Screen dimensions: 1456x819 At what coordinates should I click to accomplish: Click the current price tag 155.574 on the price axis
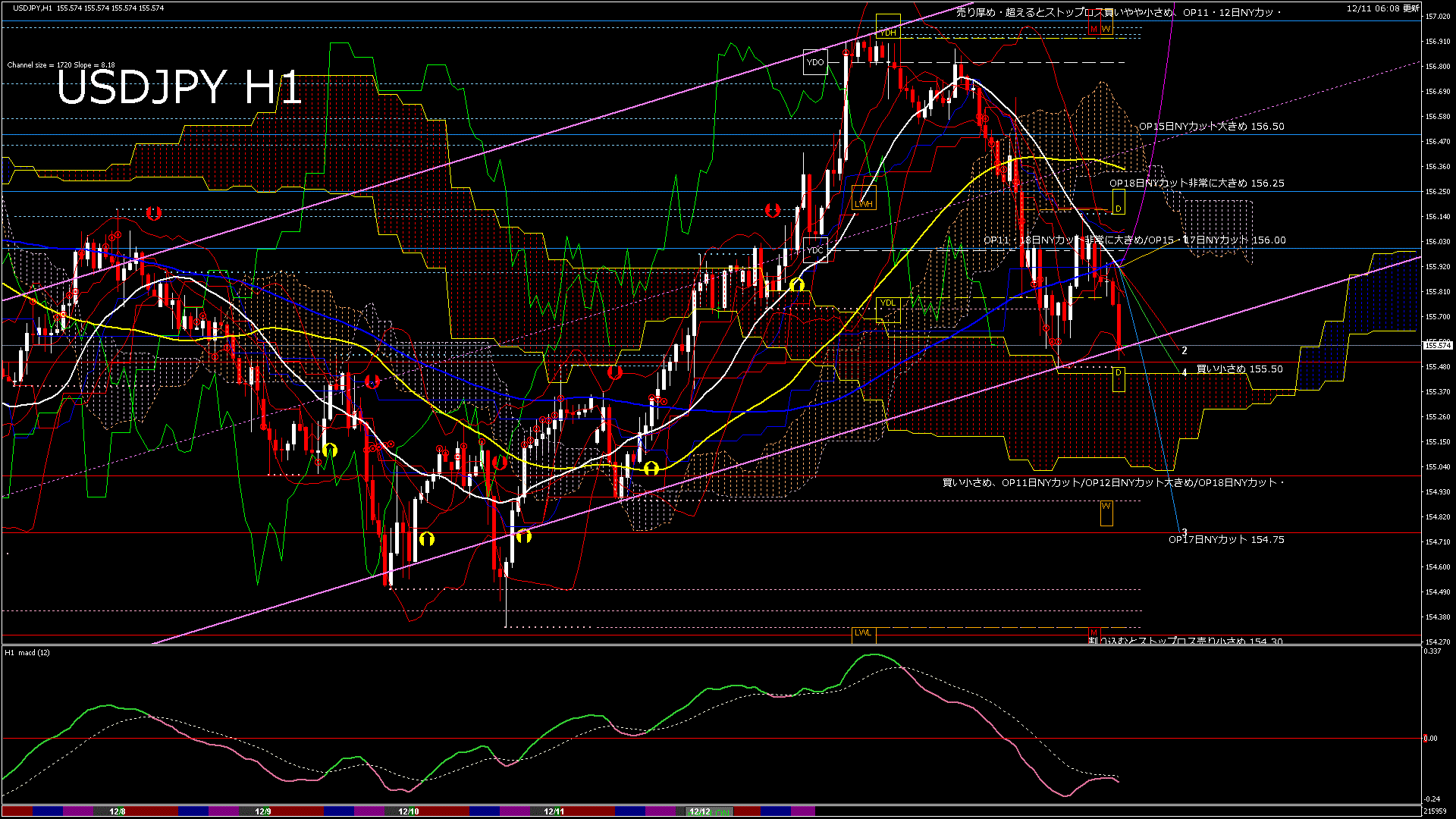[1437, 345]
